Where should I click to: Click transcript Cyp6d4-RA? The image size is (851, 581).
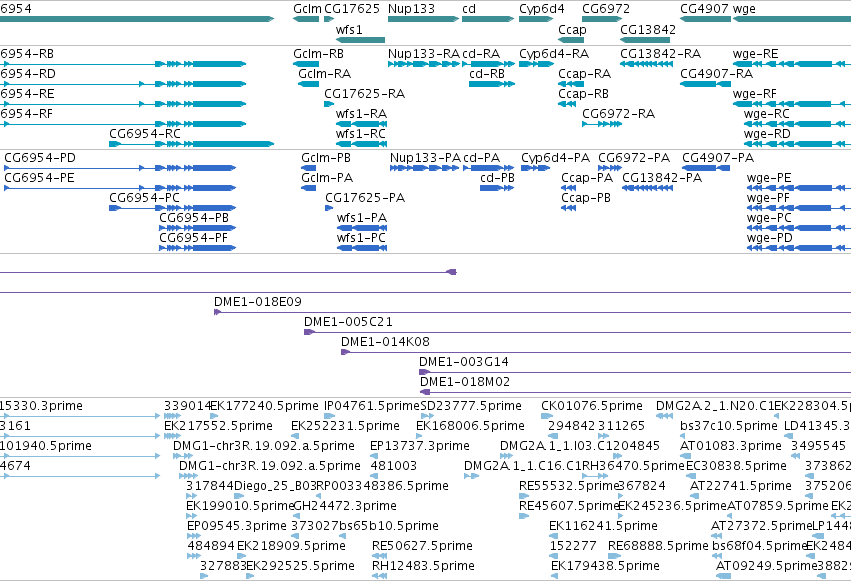554,54
